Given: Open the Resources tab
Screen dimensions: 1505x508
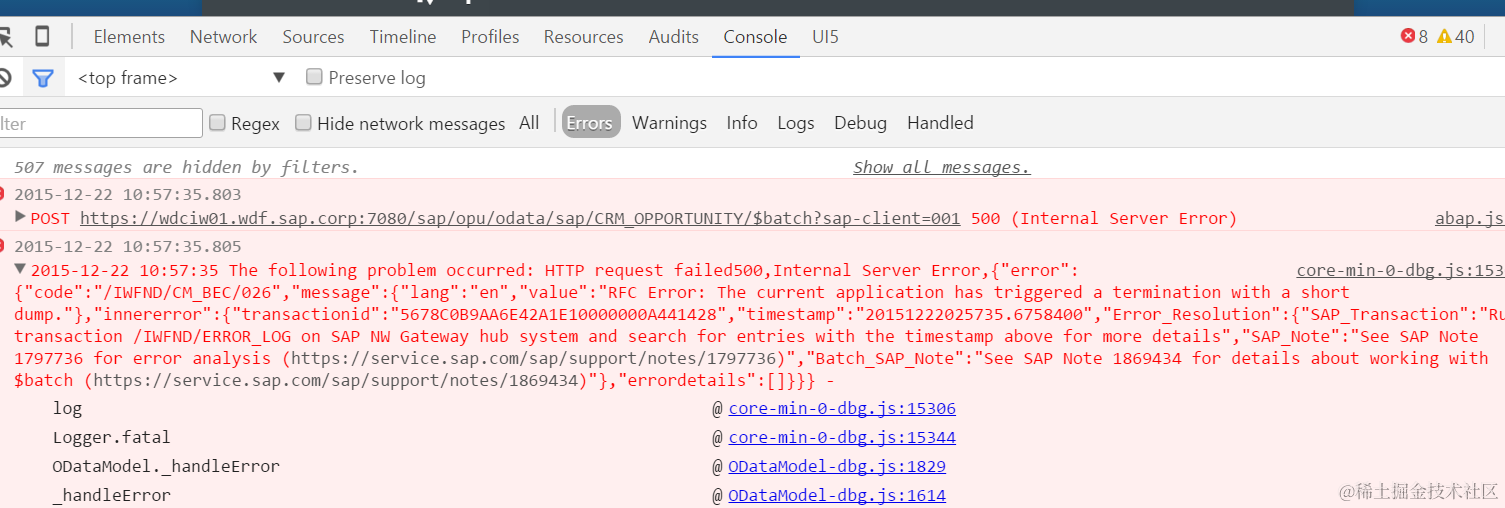Looking at the screenshot, I should (583, 37).
